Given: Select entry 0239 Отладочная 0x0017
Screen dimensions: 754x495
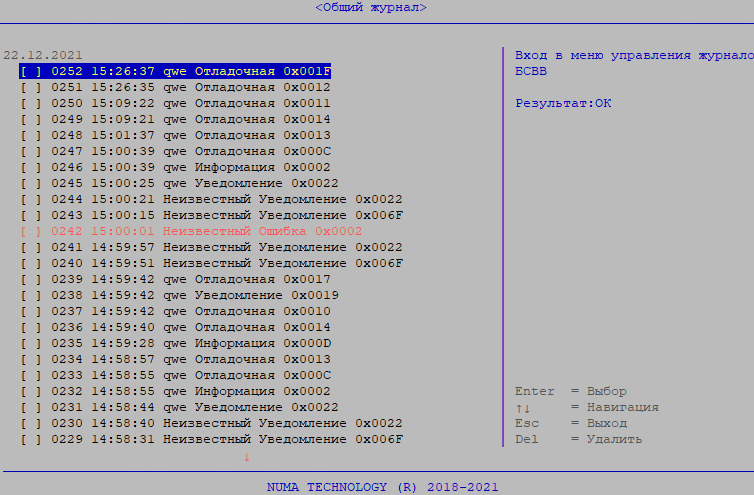Looking at the screenshot, I should point(189,280).
